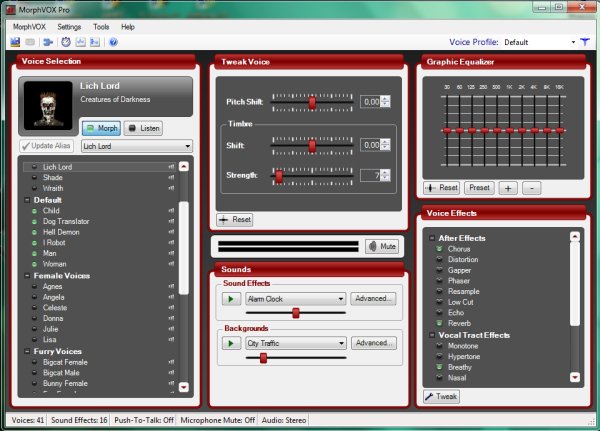Click the Voice Effects list scroll-up arrow
Image resolution: width=600 pixels, height=431 pixels.
(575, 237)
